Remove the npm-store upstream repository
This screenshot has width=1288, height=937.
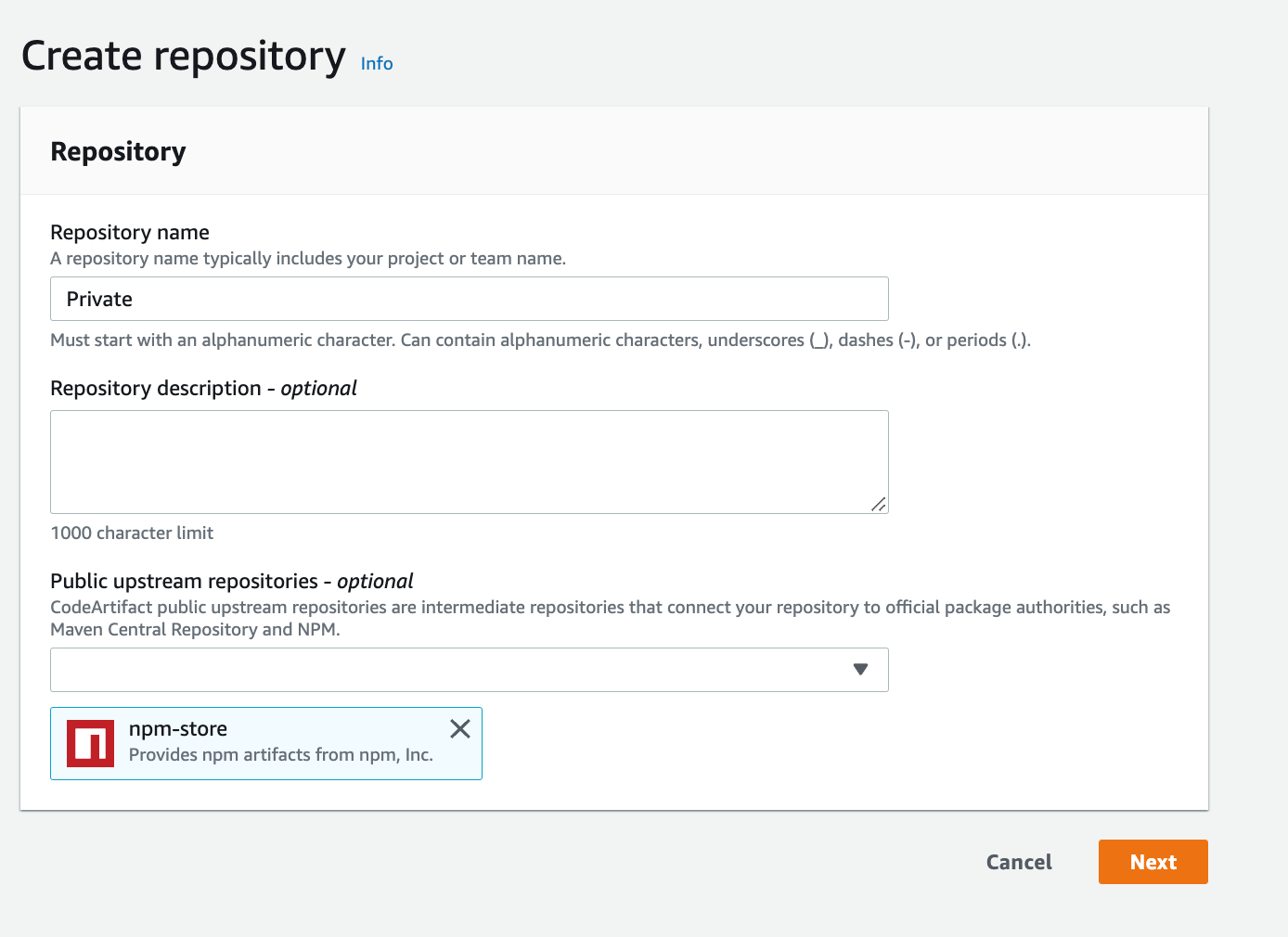pos(459,729)
